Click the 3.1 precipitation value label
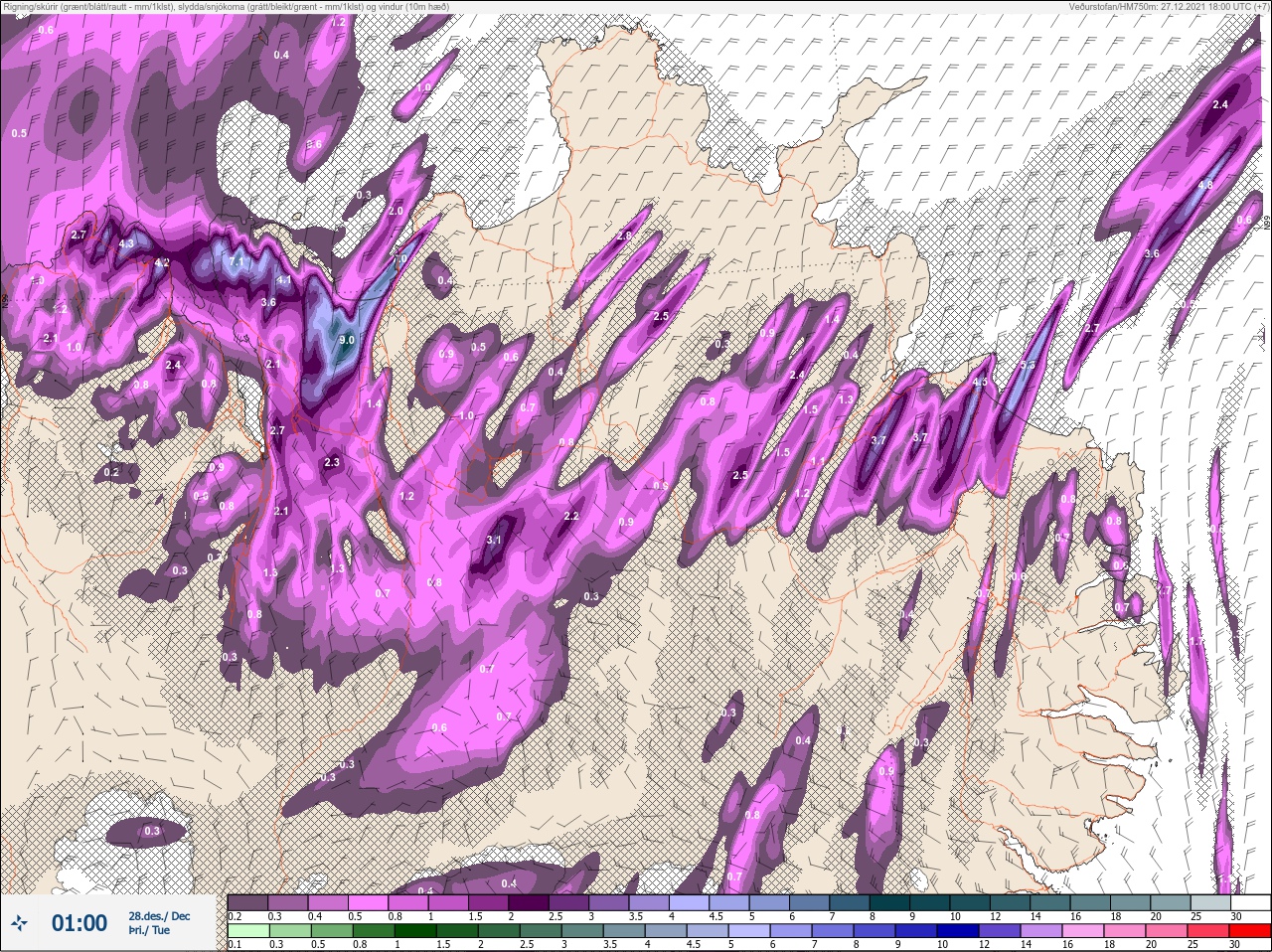 click(x=494, y=541)
